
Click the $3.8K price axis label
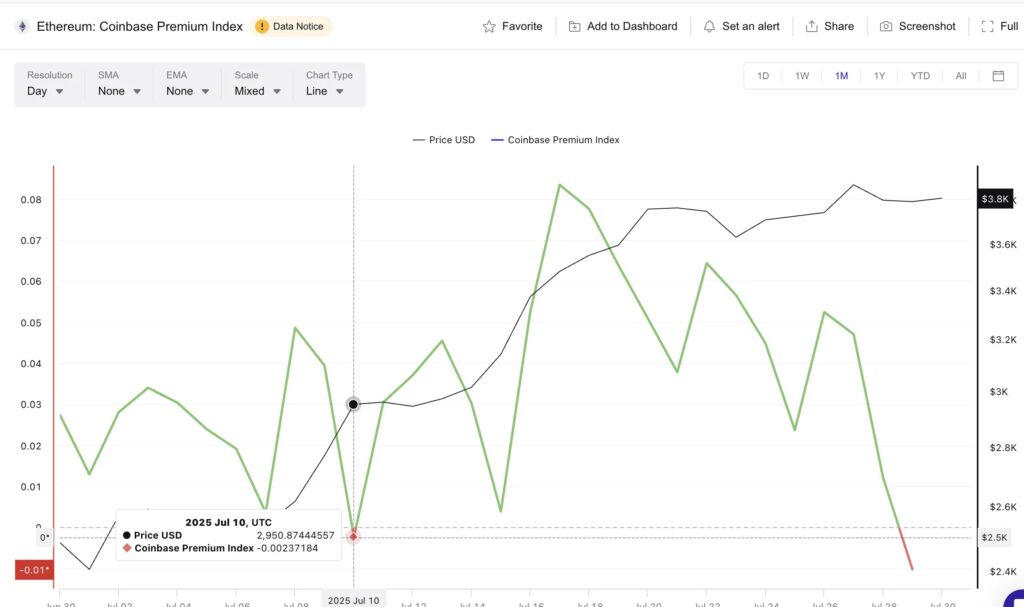[995, 199]
